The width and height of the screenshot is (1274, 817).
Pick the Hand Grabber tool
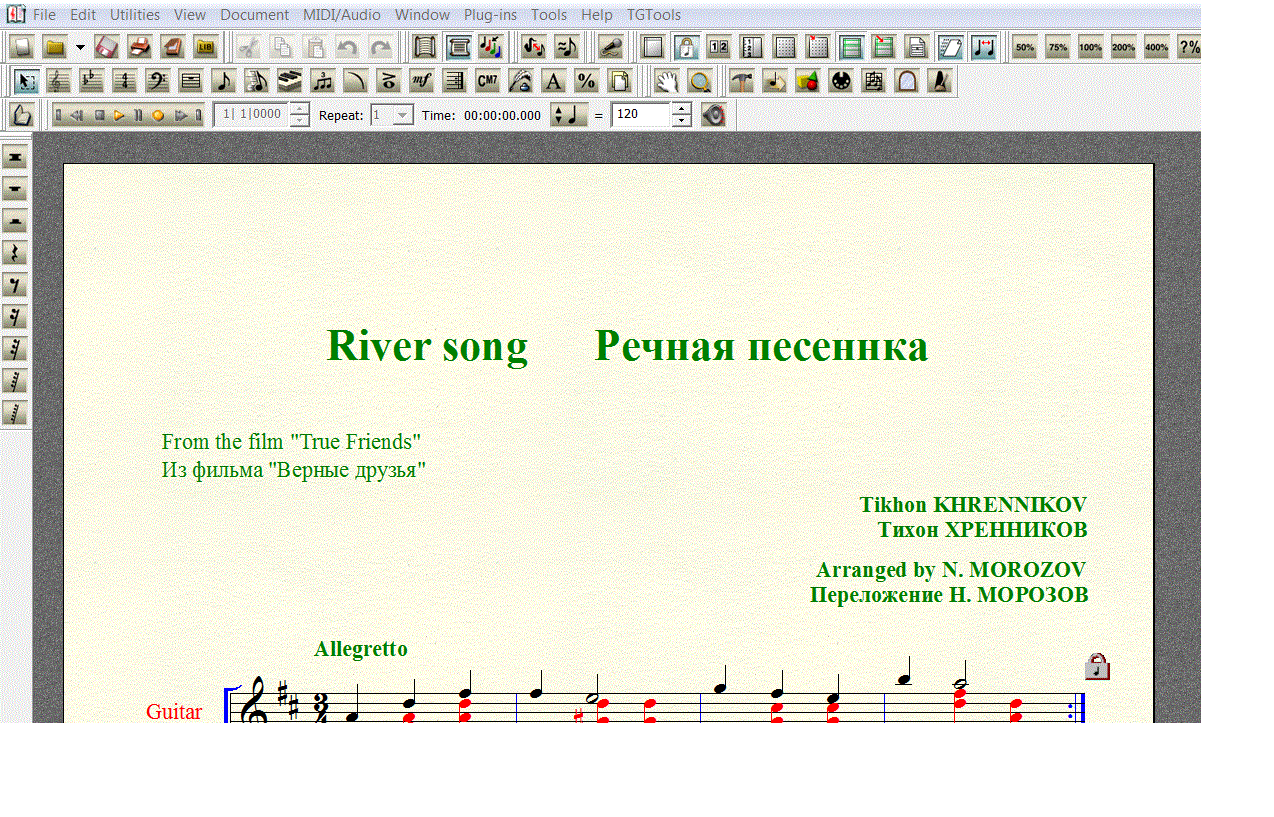[667, 81]
